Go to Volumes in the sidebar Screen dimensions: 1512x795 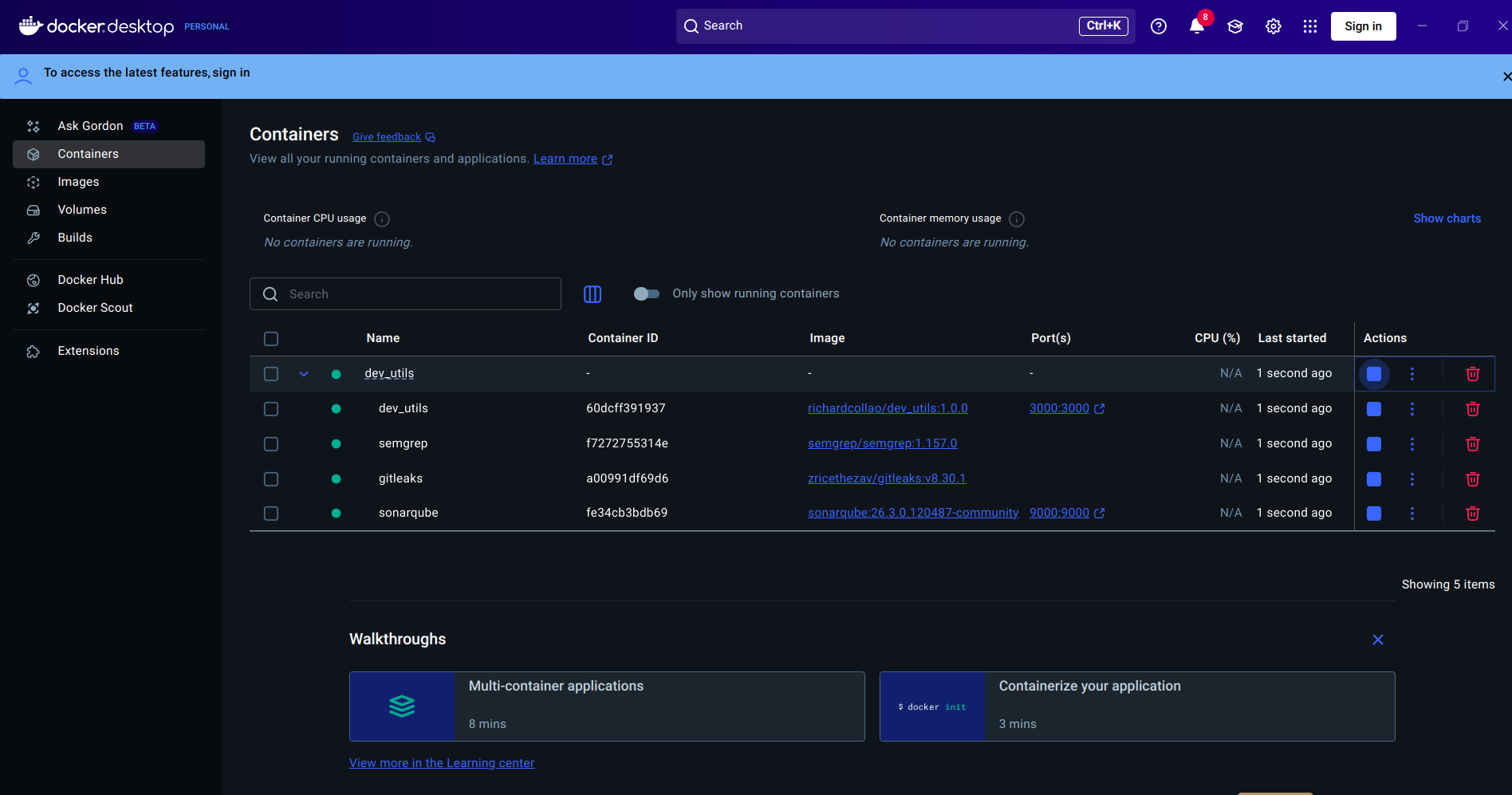tap(108, 210)
